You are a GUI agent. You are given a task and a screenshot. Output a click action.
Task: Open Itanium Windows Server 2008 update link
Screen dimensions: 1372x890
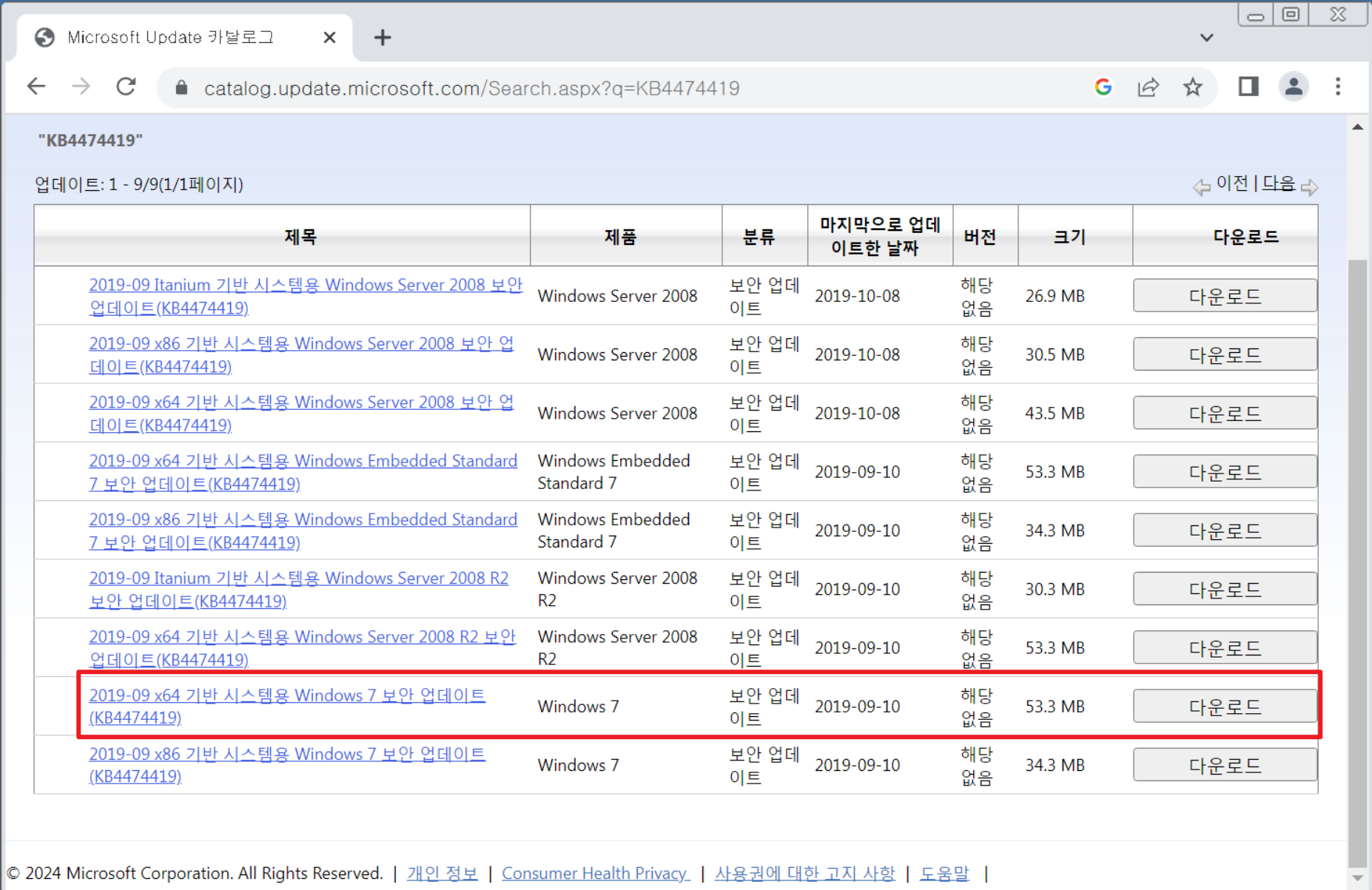point(306,296)
